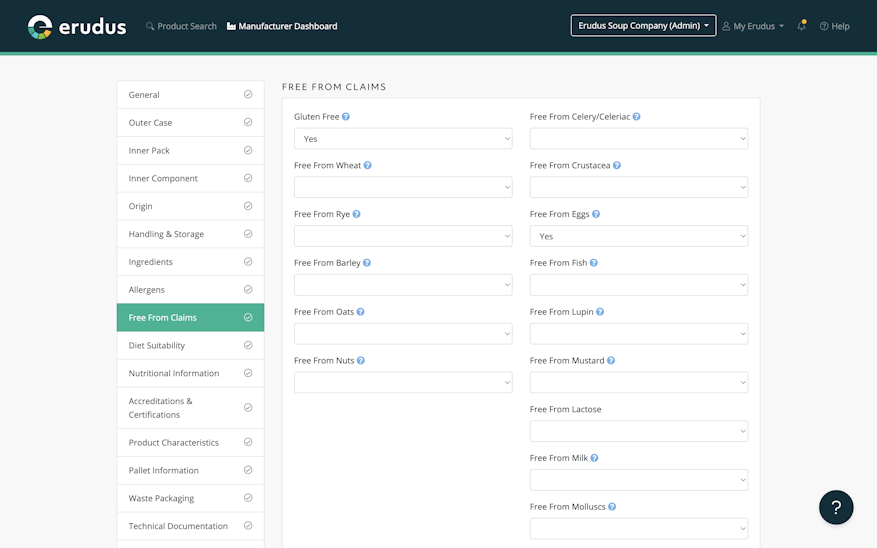Show the Free From Molluscs help icon

click(612, 507)
